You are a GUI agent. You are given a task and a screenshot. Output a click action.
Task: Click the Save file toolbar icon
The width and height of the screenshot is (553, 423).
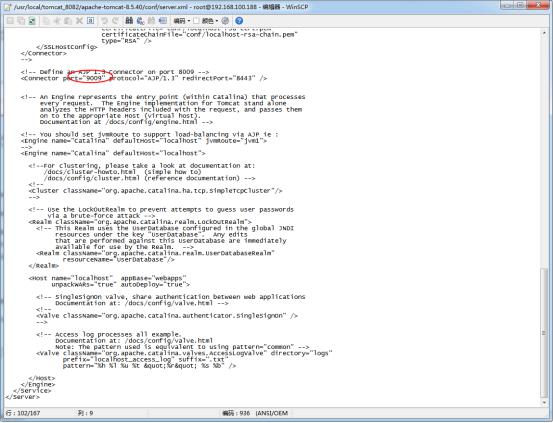click(10, 21)
